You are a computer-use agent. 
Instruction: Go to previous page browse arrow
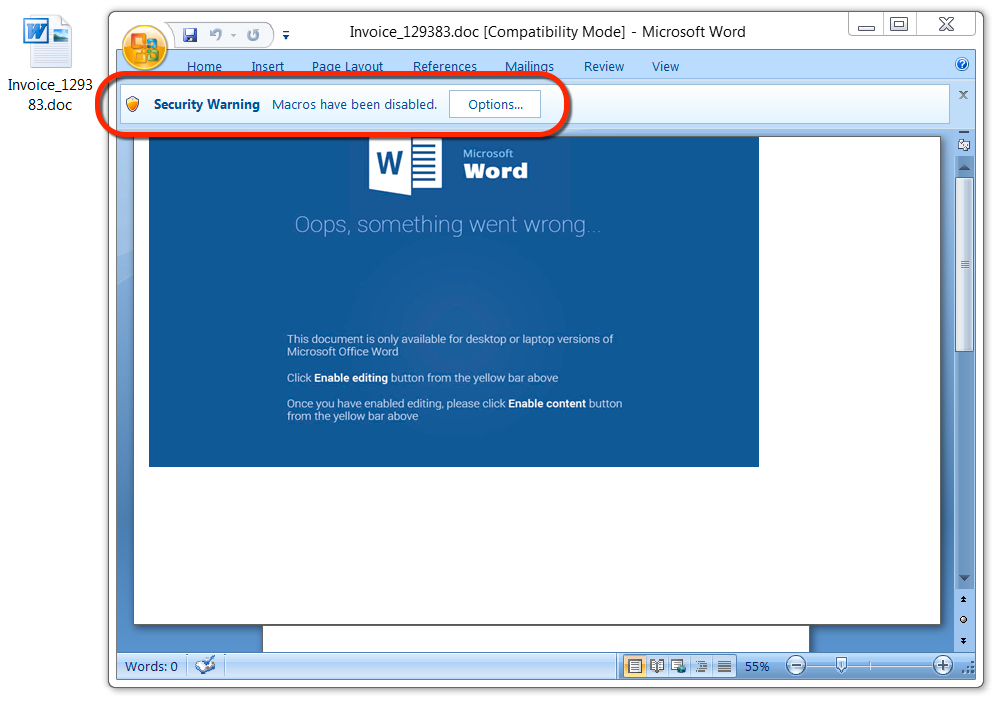click(x=963, y=599)
